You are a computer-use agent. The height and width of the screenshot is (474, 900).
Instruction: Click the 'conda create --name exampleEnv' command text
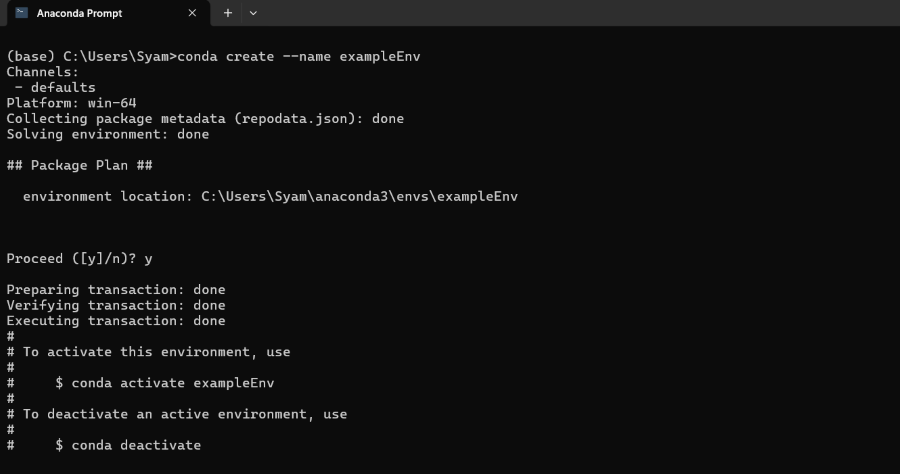298,56
